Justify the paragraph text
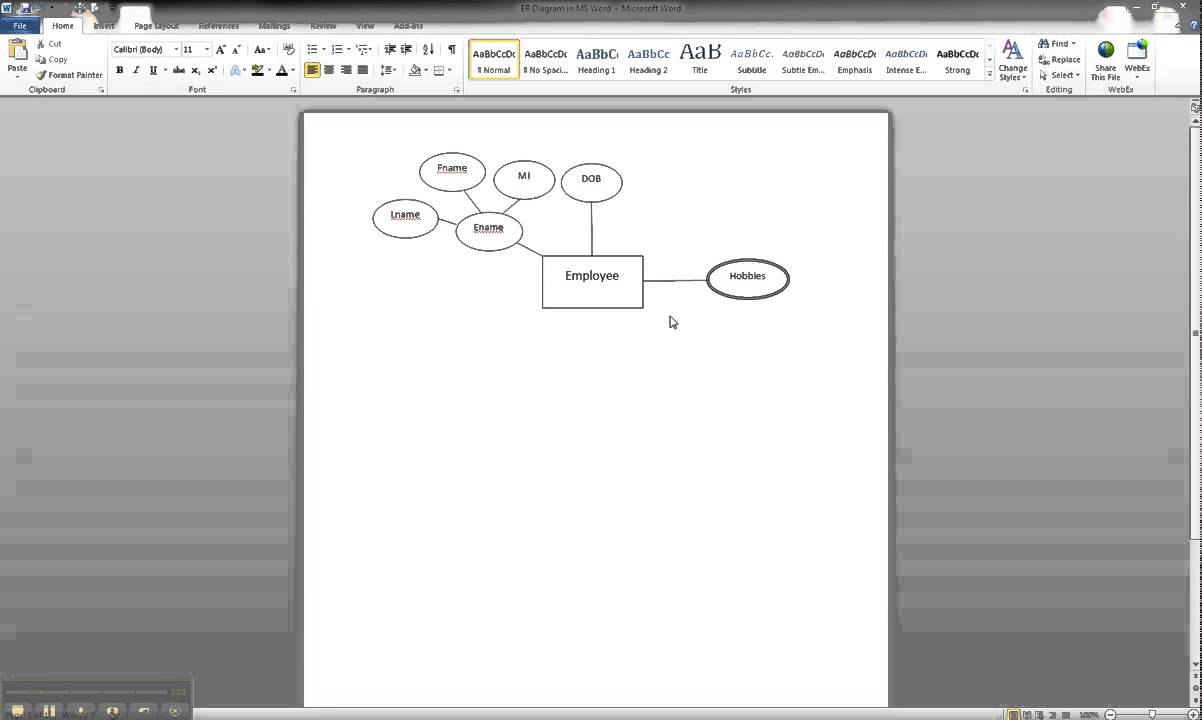1202x720 pixels. [x=362, y=70]
